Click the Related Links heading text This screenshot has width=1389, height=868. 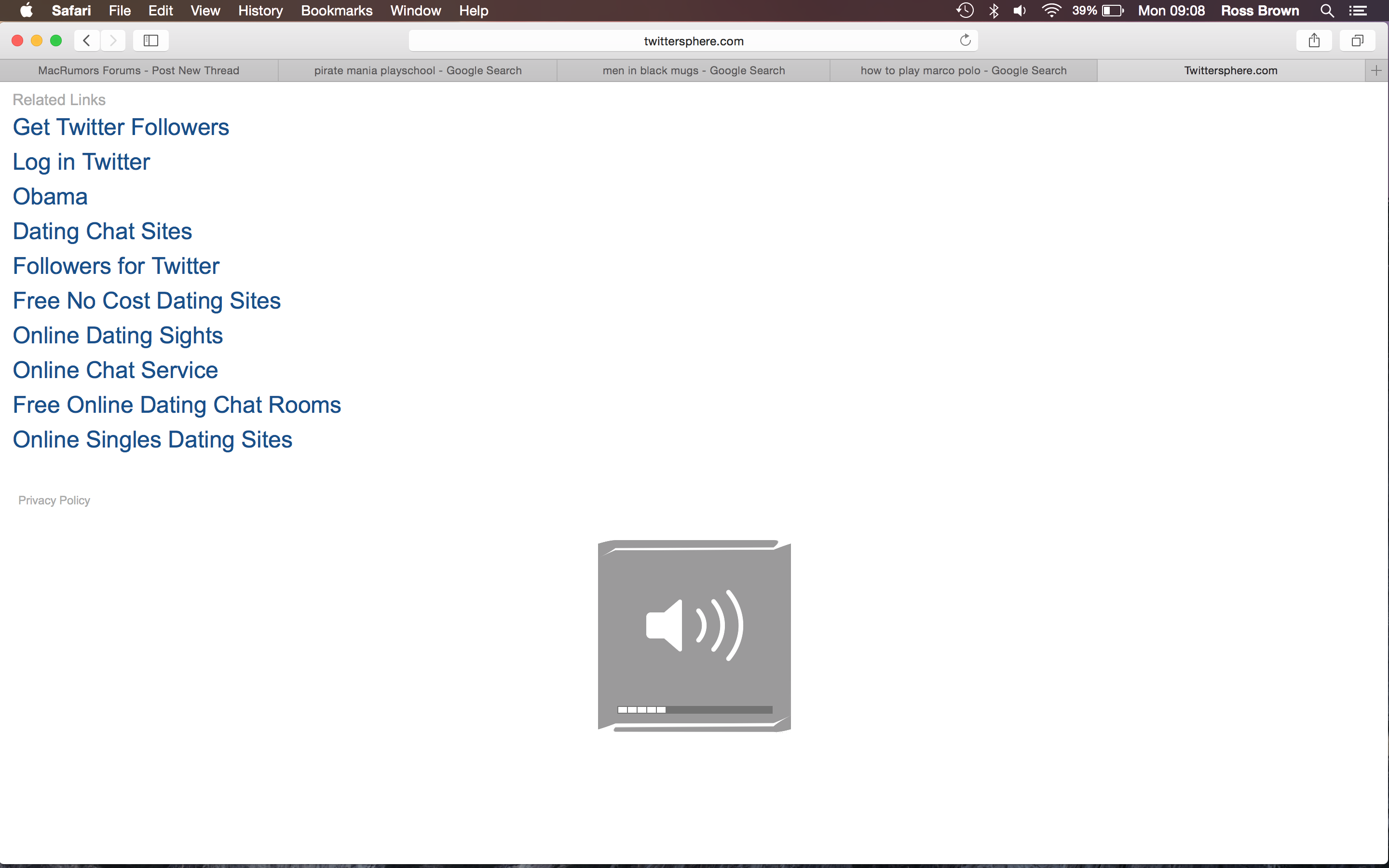click(x=59, y=100)
